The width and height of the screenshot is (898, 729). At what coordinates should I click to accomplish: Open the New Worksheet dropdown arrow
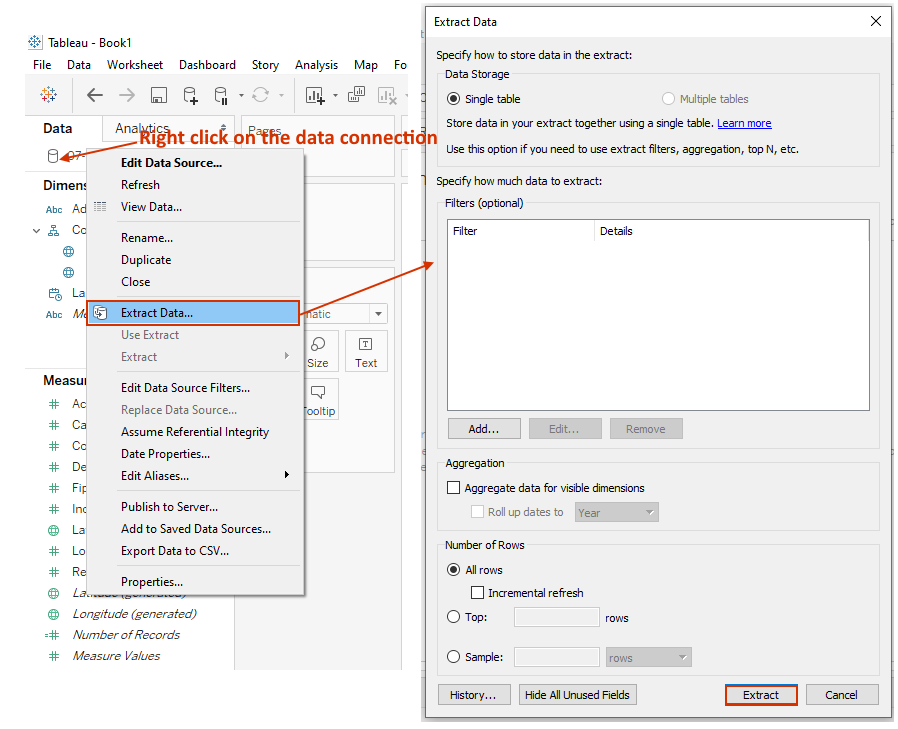[x=335, y=96]
